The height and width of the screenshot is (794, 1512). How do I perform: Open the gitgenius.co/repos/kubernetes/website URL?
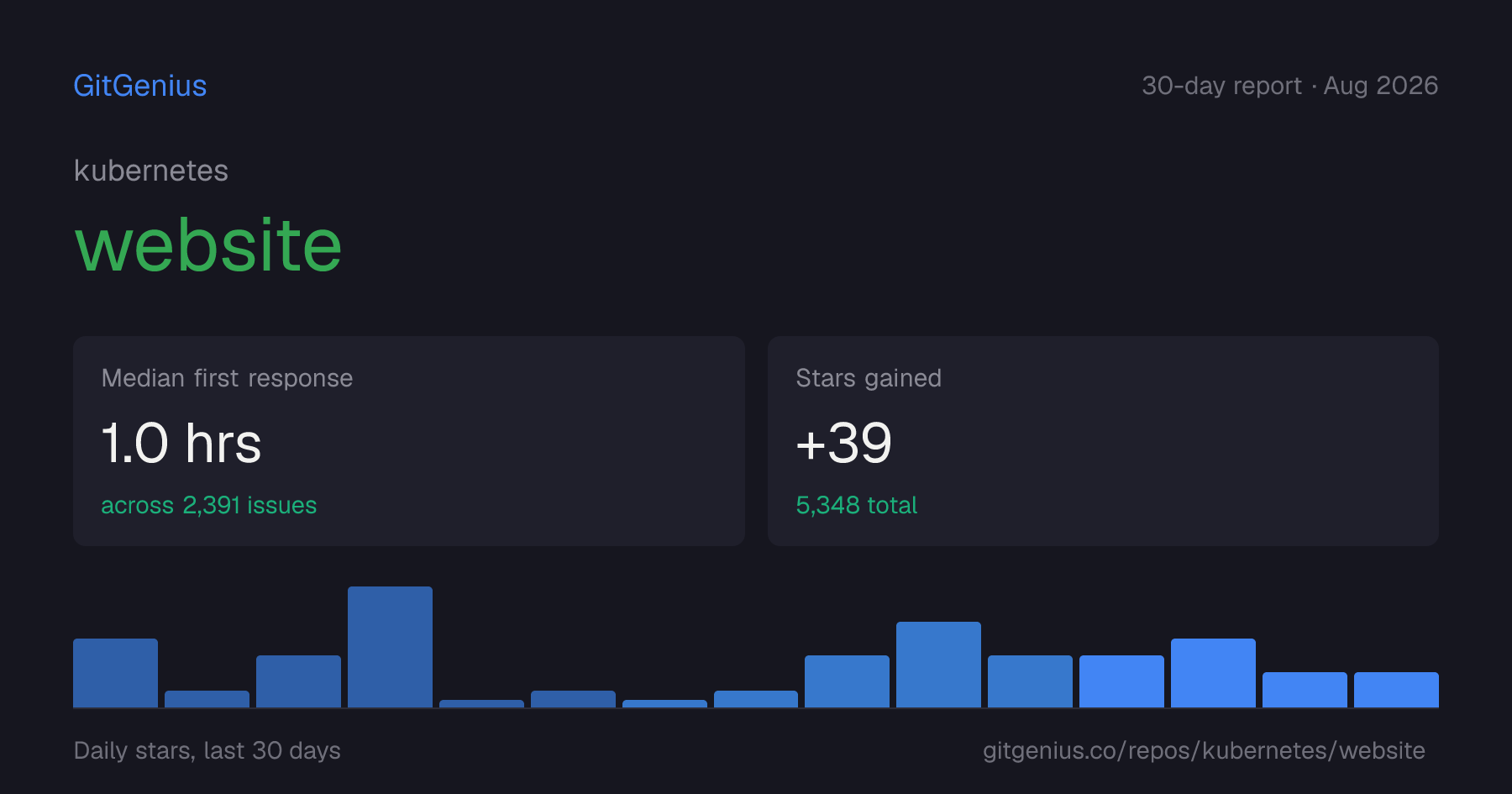(x=1204, y=750)
